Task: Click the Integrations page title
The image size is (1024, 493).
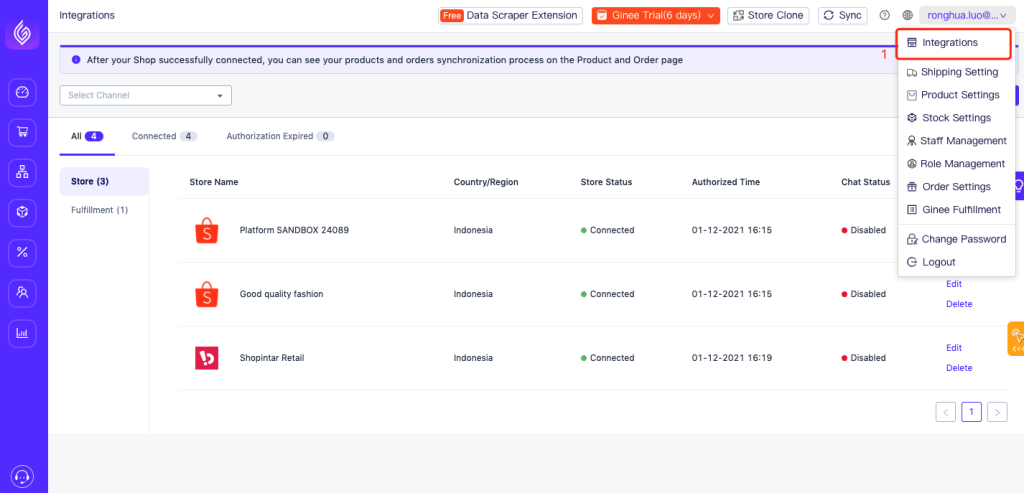Action: (x=87, y=15)
